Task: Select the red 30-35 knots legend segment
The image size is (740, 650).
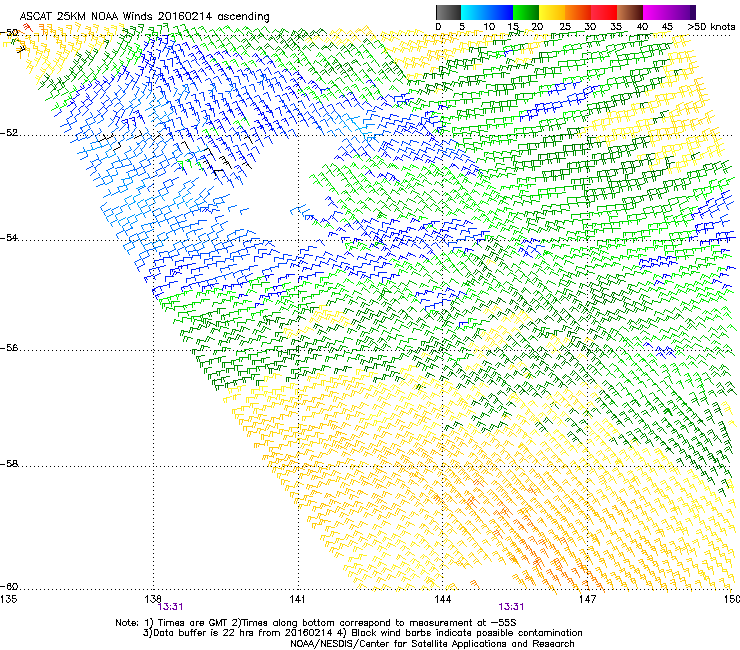Action: point(604,12)
